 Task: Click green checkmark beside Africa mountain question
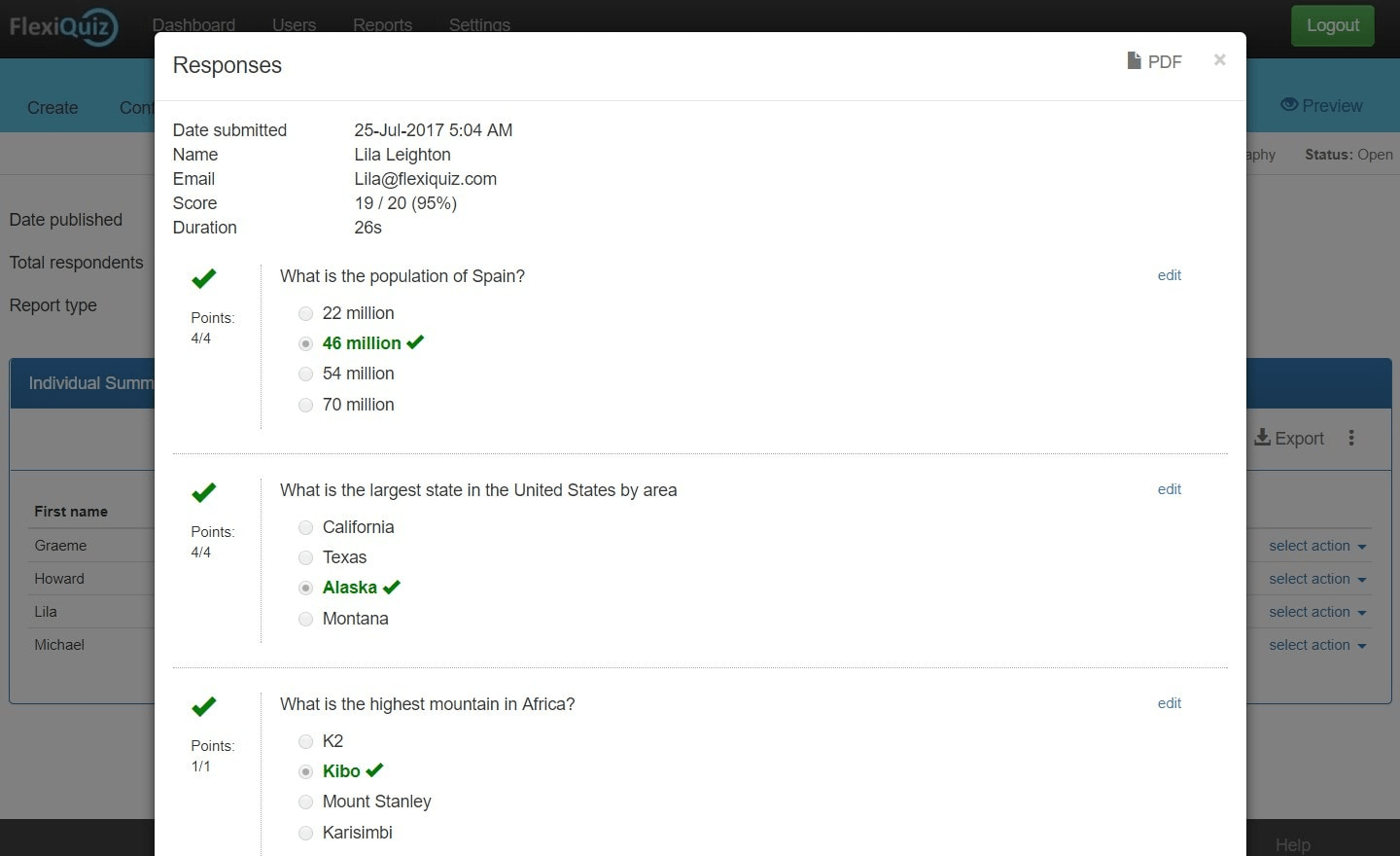pos(204,707)
